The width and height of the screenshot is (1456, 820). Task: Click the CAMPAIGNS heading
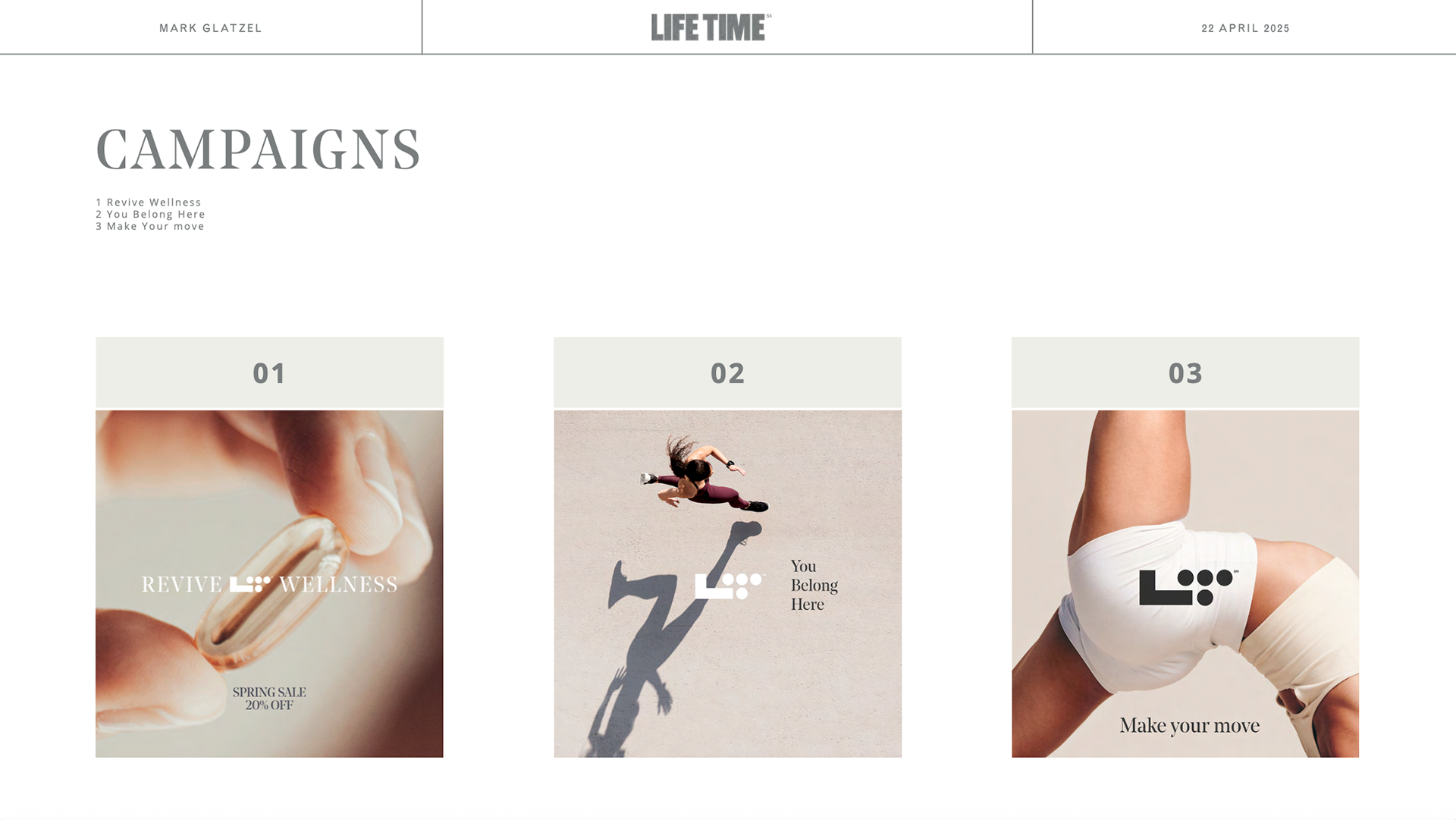(258, 149)
